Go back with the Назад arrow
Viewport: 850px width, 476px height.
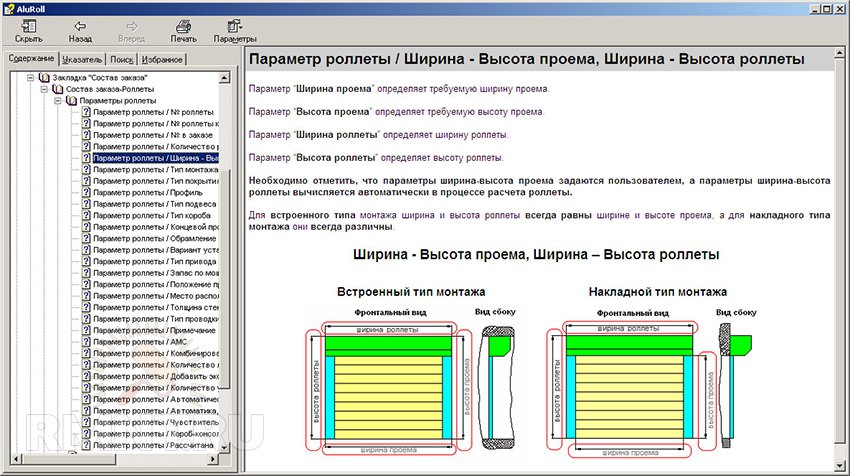click(80, 26)
